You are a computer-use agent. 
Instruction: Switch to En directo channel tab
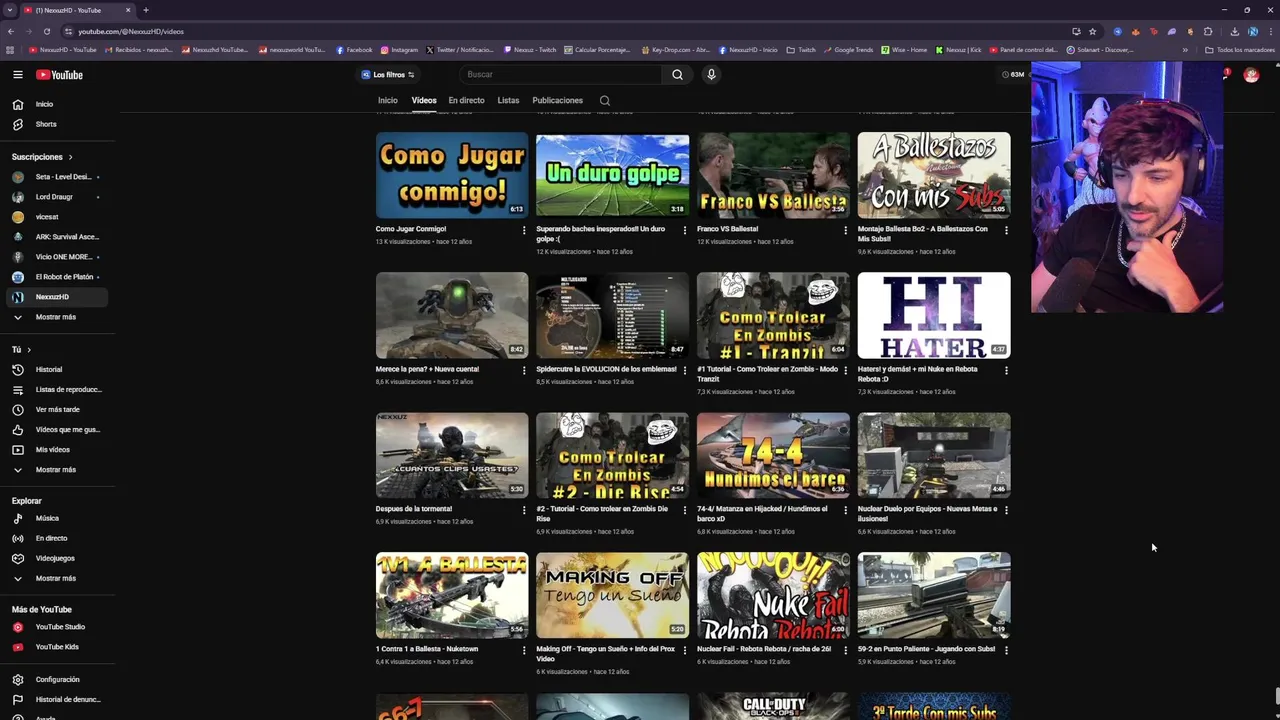[x=466, y=100]
